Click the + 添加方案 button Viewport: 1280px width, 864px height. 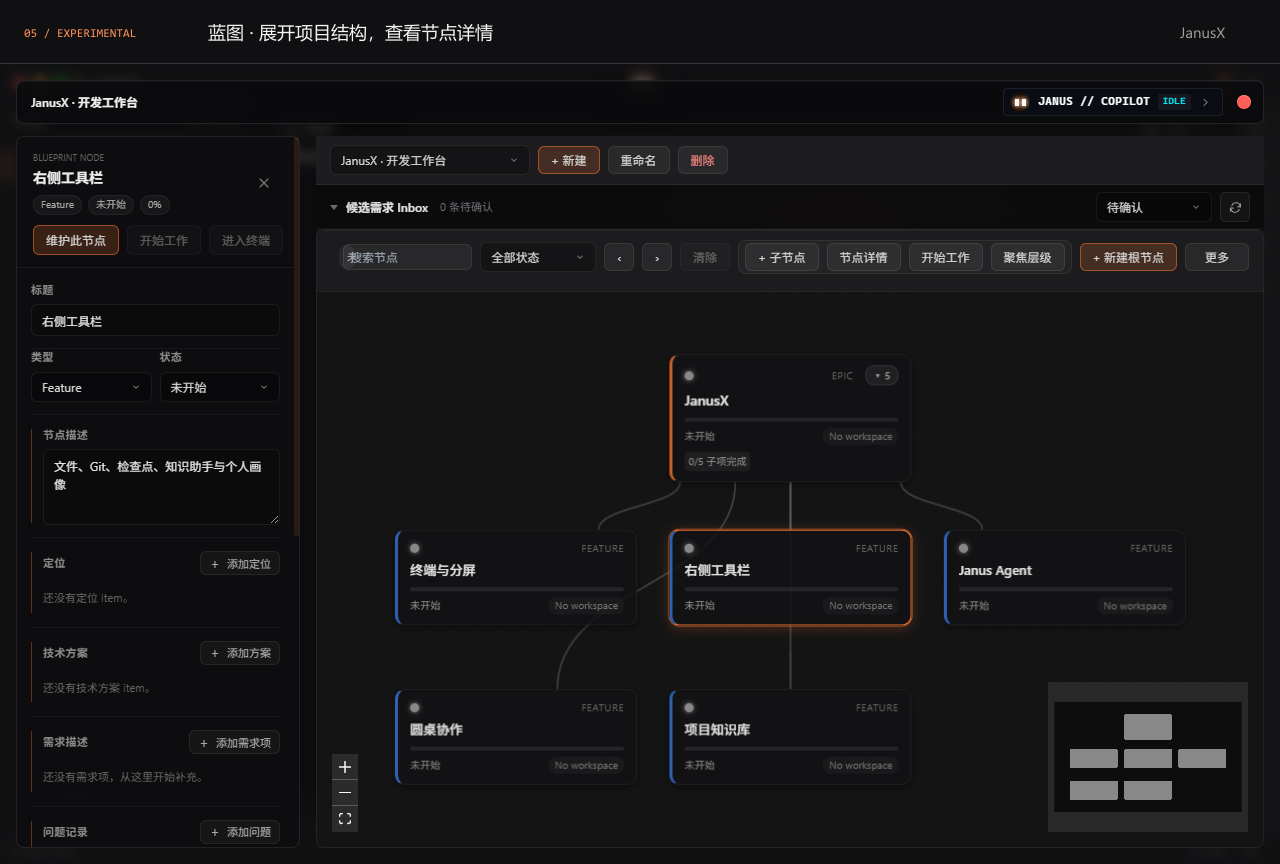tap(240, 653)
